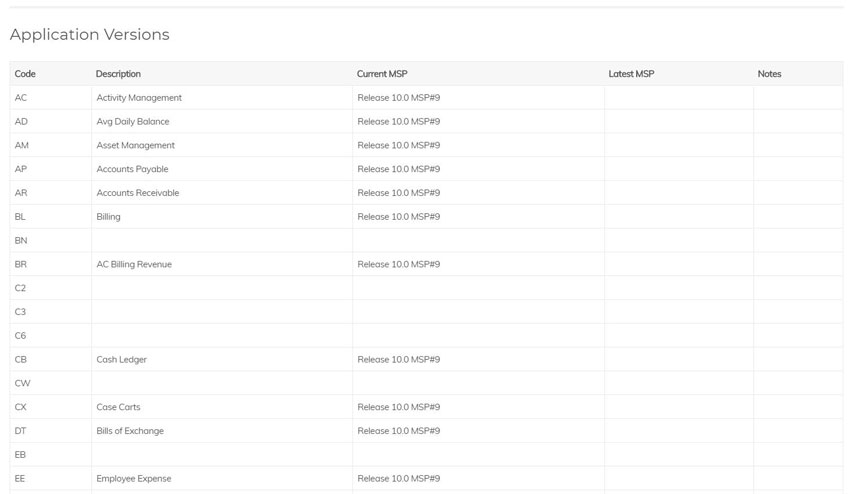Click the Code column header
This screenshot has height=494, width=850.
point(25,74)
